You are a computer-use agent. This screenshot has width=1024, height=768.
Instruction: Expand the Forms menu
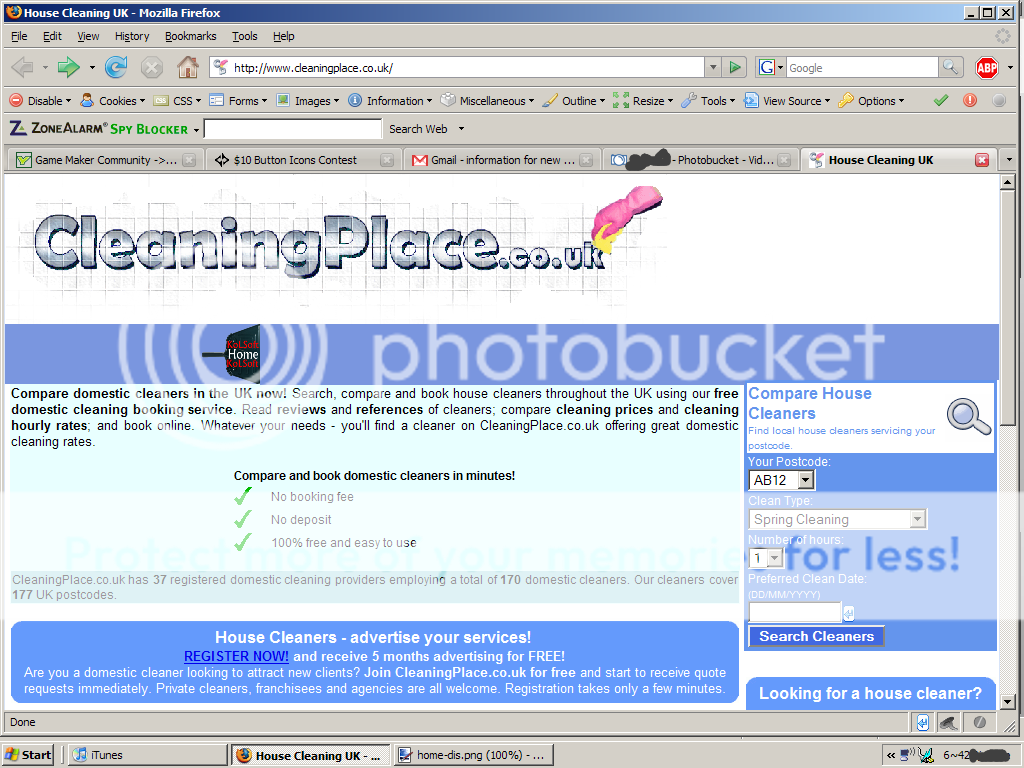click(238, 101)
